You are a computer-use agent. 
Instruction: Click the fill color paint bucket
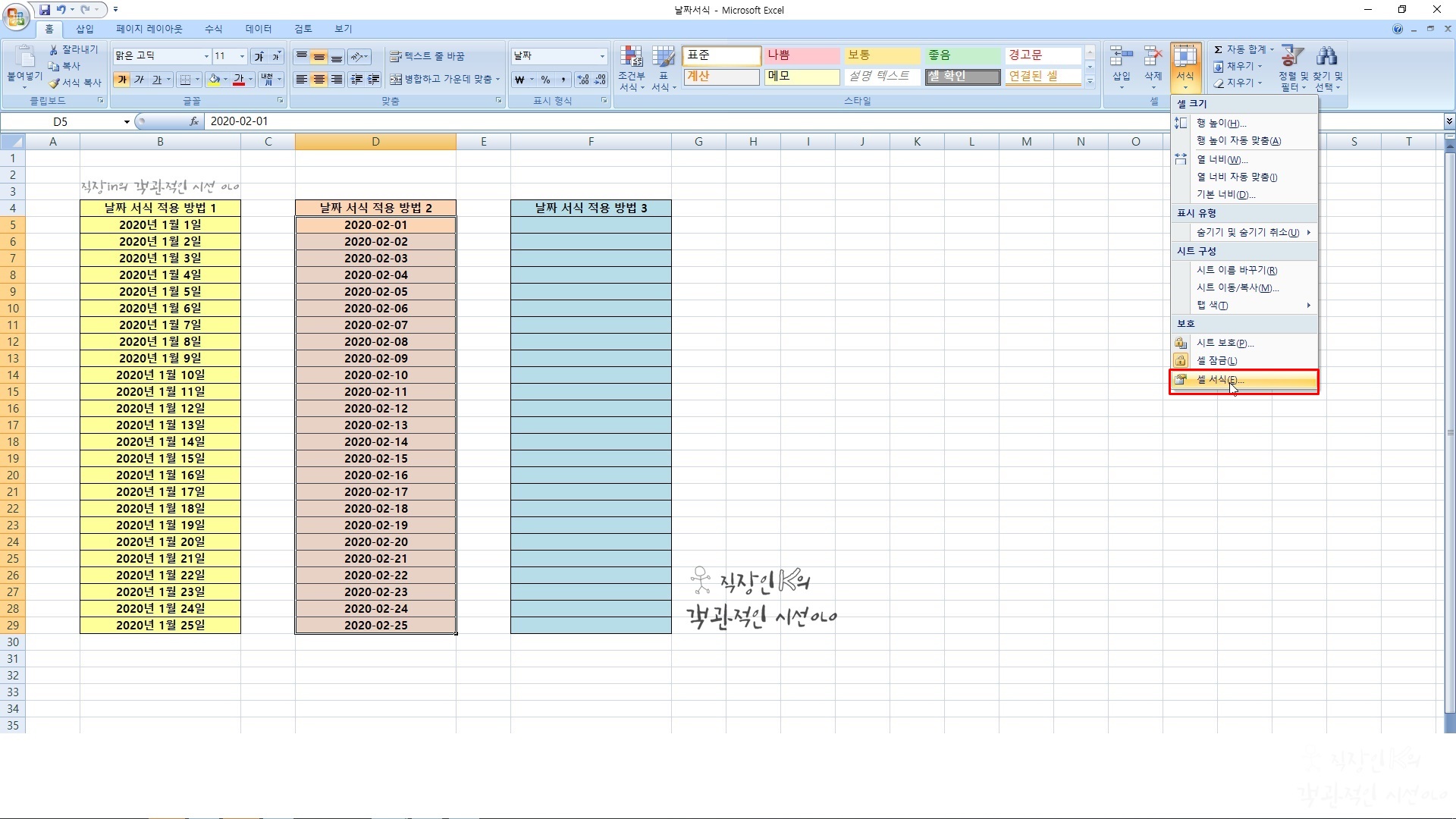214,80
